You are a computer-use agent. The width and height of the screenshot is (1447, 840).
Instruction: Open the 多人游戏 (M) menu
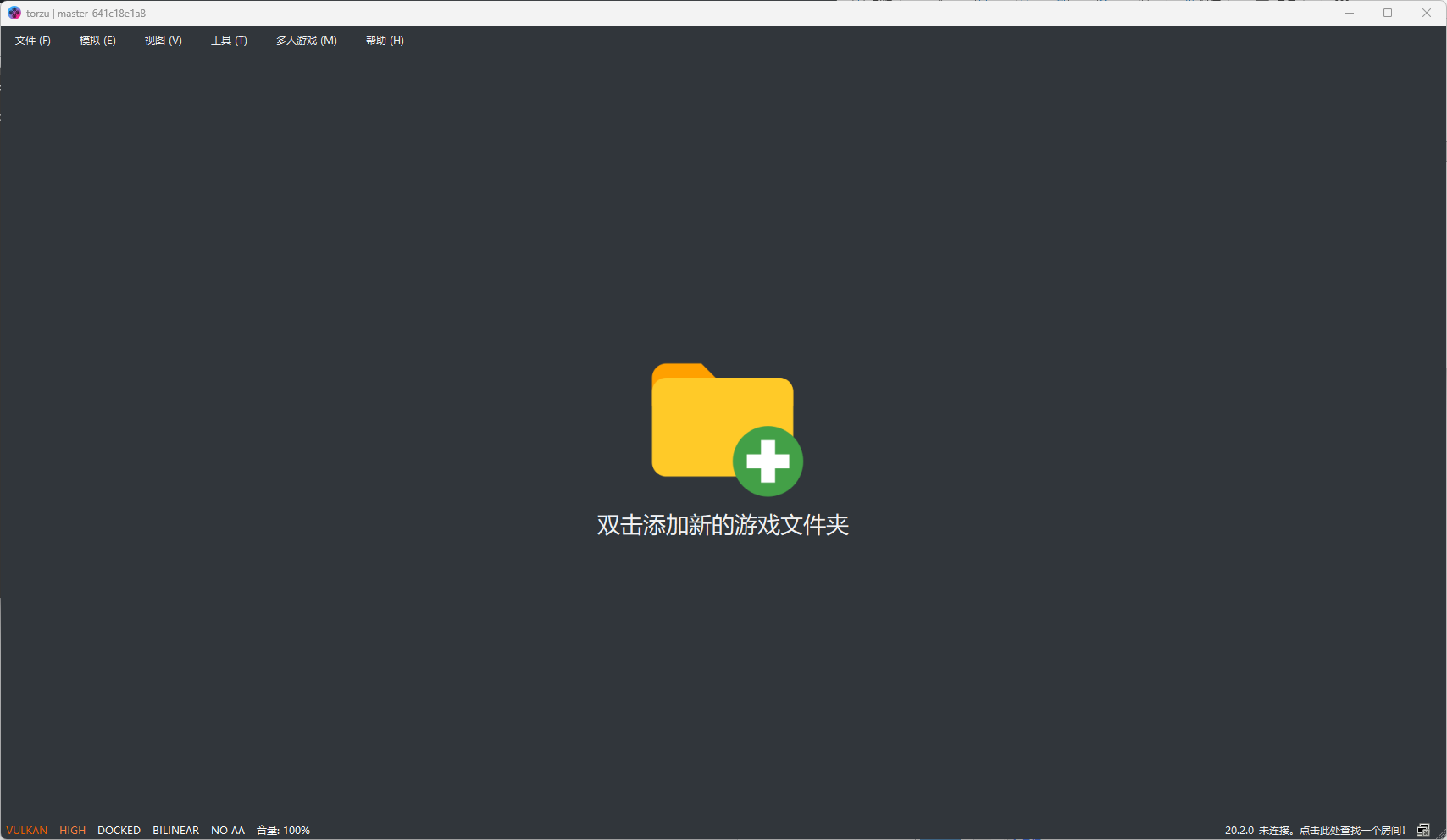pyautogui.click(x=306, y=41)
